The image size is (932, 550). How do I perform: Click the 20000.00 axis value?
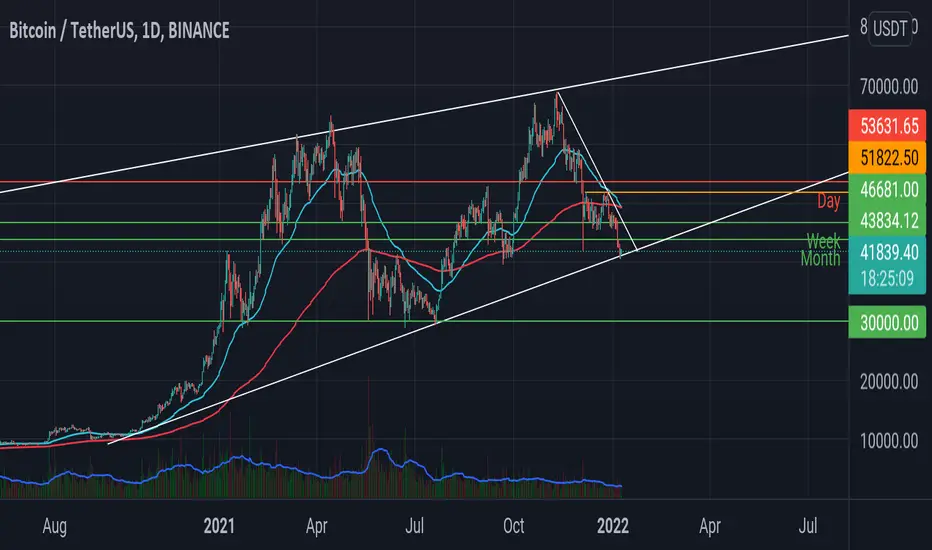click(x=889, y=382)
